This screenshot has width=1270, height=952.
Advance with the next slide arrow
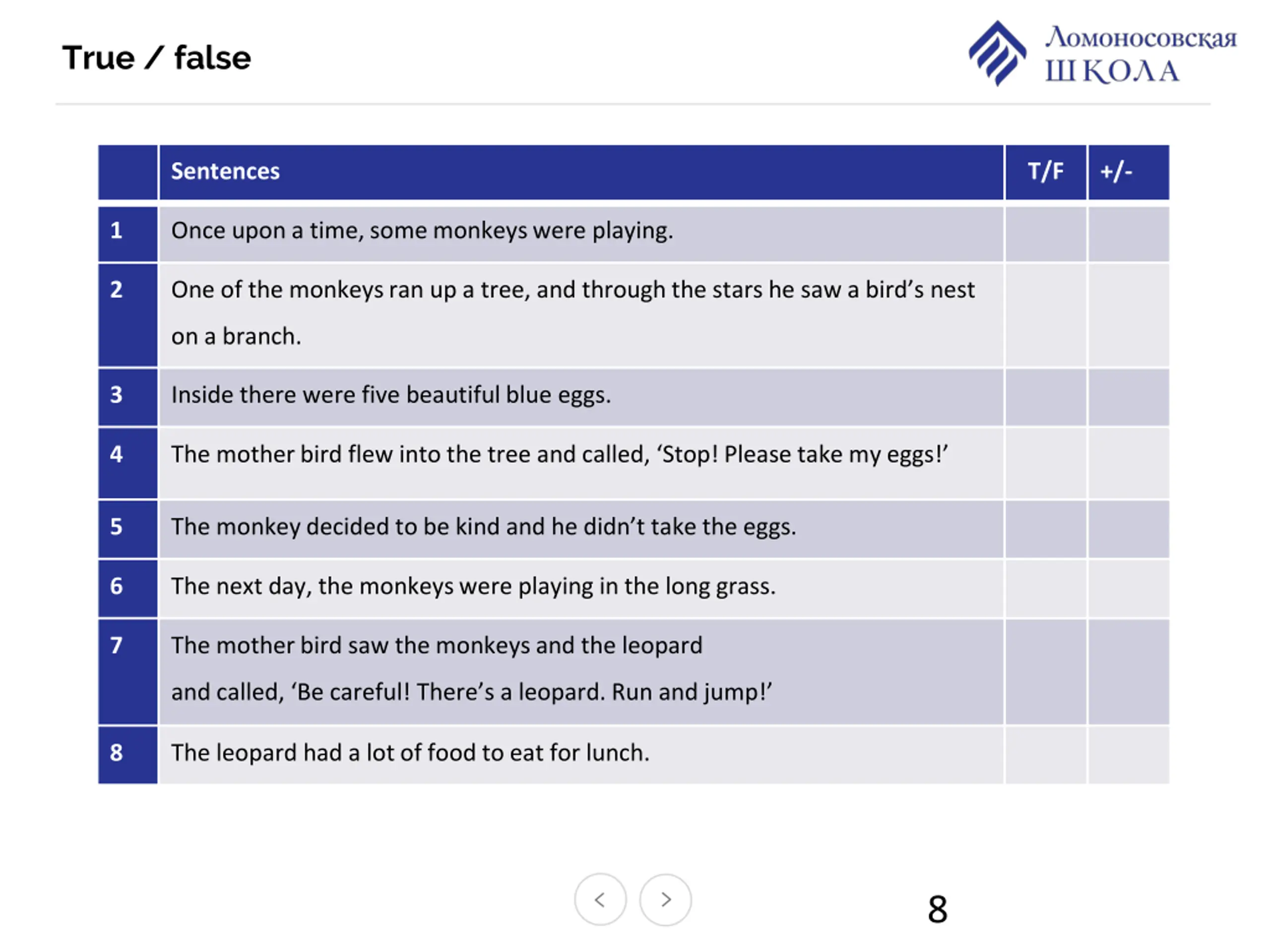[x=665, y=899]
